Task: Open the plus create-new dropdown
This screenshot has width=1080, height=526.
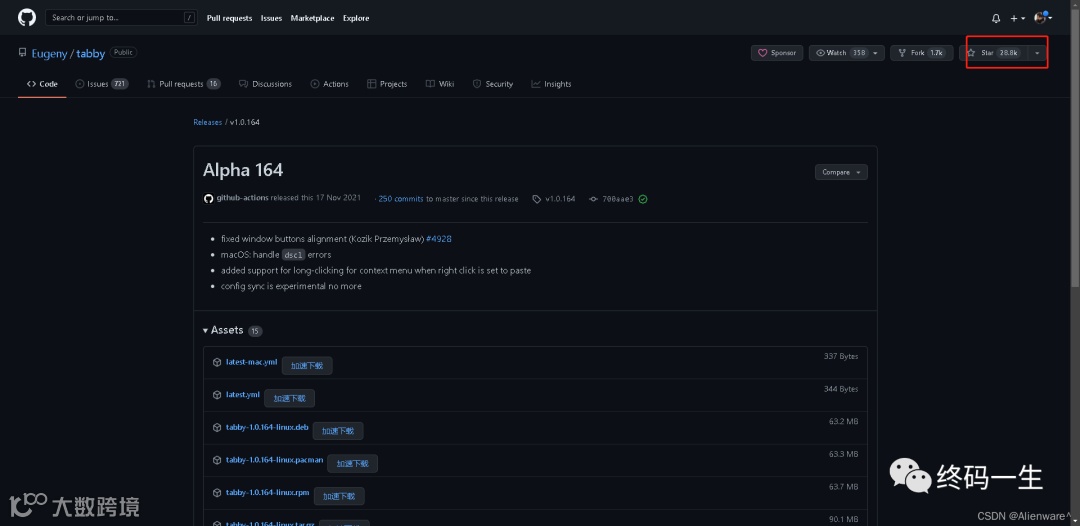Action: click(x=1018, y=19)
